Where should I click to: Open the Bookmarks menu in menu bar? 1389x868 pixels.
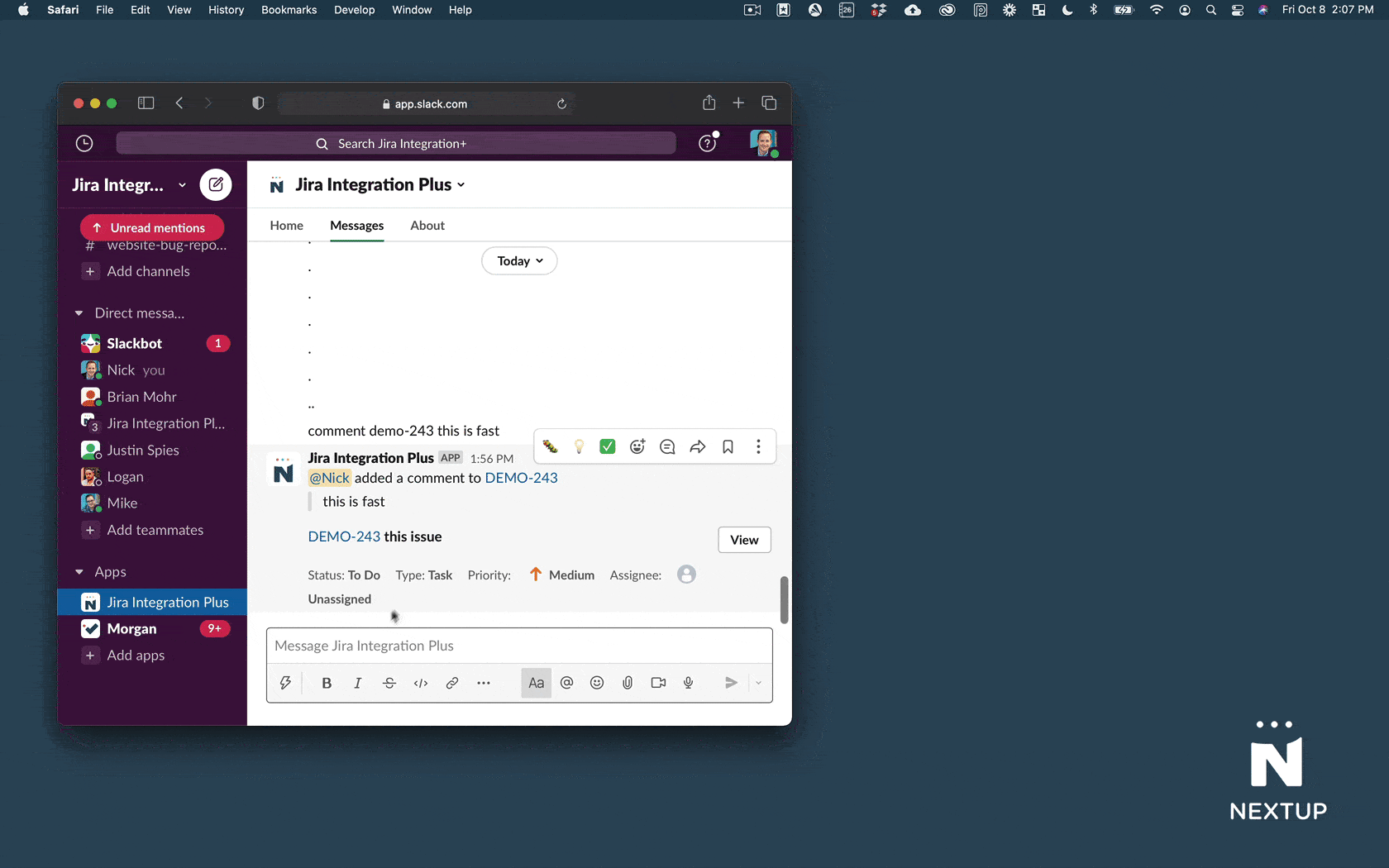click(x=289, y=10)
